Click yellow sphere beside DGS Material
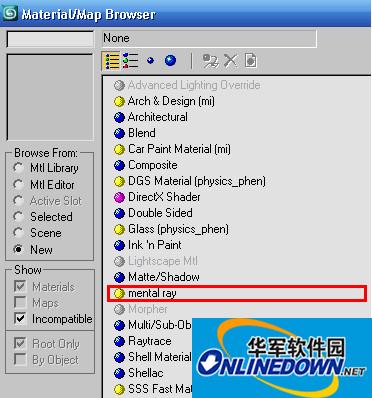The height and width of the screenshot is (398, 372). [x=119, y=181]
